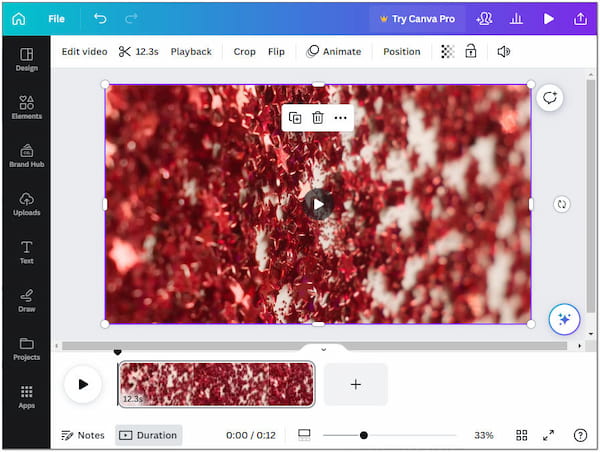The image size is (600, 452).
Task: Play the video on the canvas
Action: [x=318, y=204]
